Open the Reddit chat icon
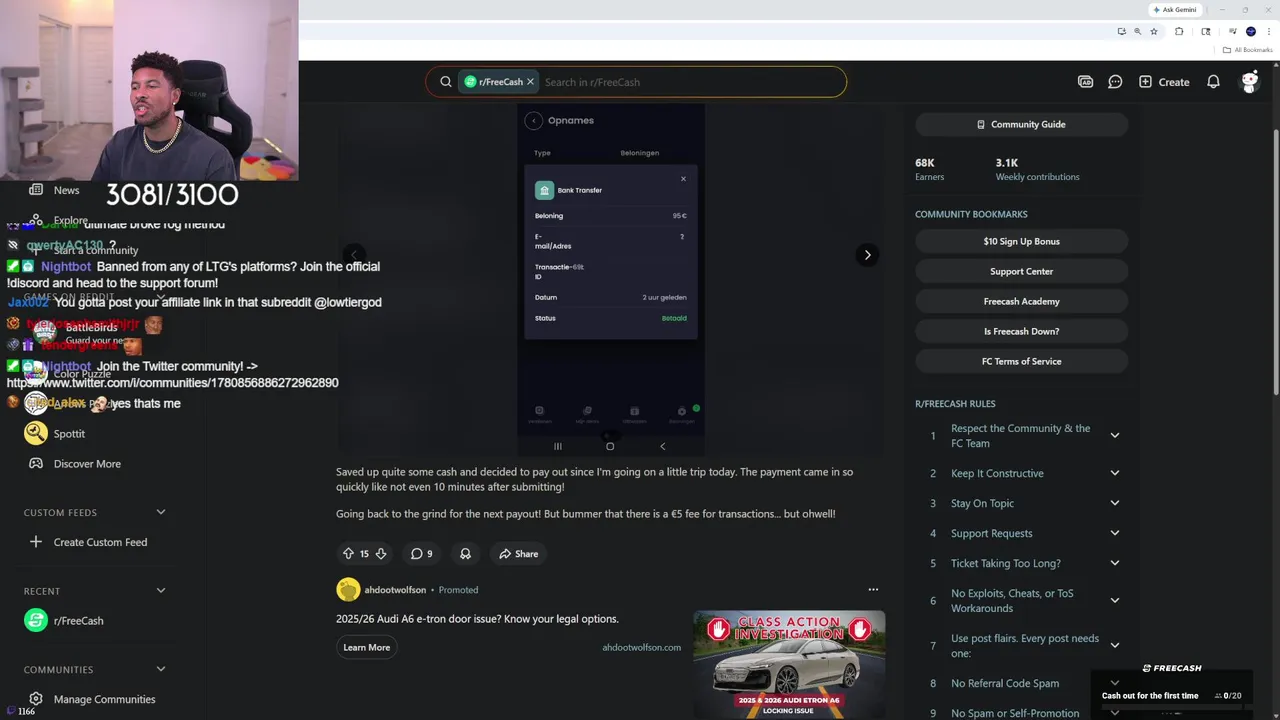The height and width of the screenshot is (720, 1280). click(1115, 82)
